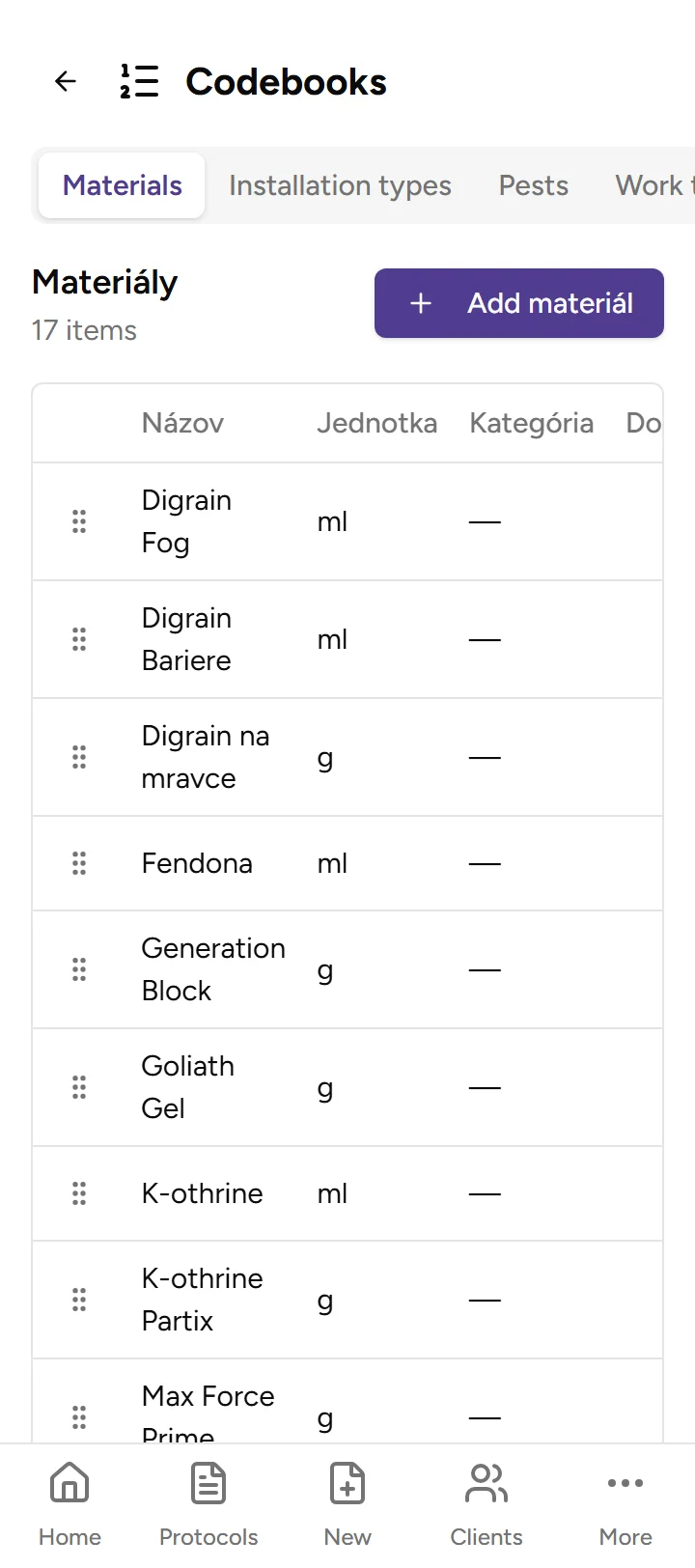Click drag handle for Goliath Gel
This screenshot has width=695, height=1568.
click(79, 1087)
